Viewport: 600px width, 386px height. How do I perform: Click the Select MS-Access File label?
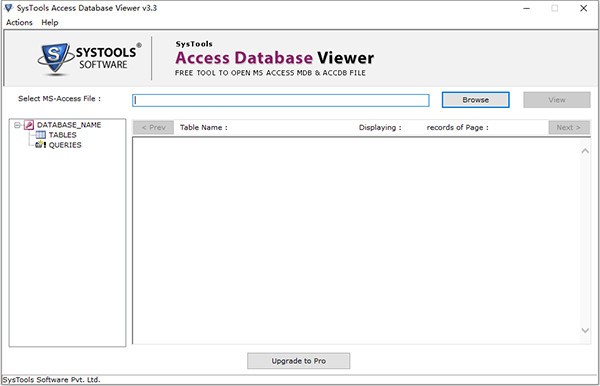pyautogui.click(x=59, y=99)
